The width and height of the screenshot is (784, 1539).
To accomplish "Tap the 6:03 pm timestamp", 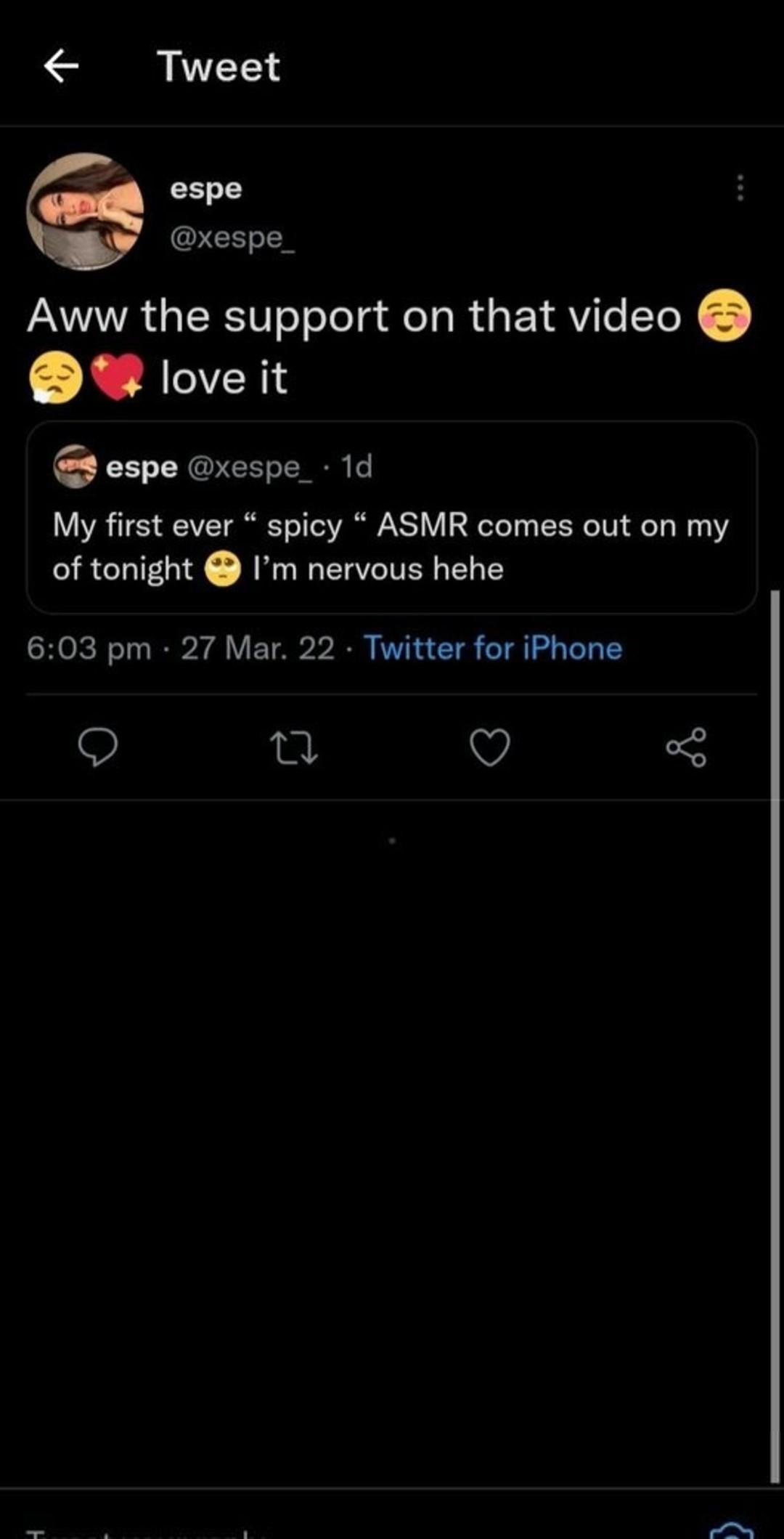I will point(89,648).
